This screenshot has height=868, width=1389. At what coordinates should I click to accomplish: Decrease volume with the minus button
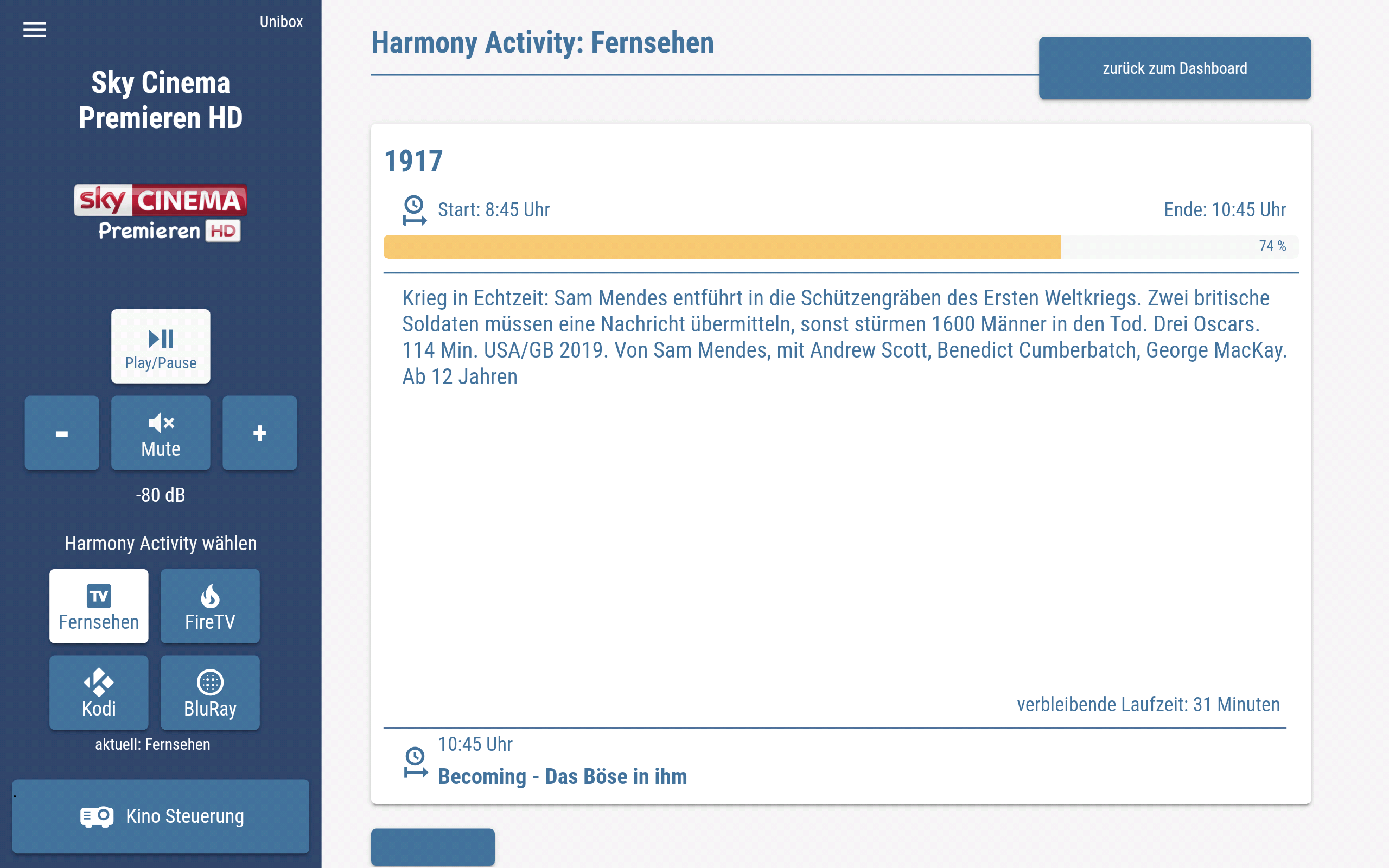tap(61, 433)
